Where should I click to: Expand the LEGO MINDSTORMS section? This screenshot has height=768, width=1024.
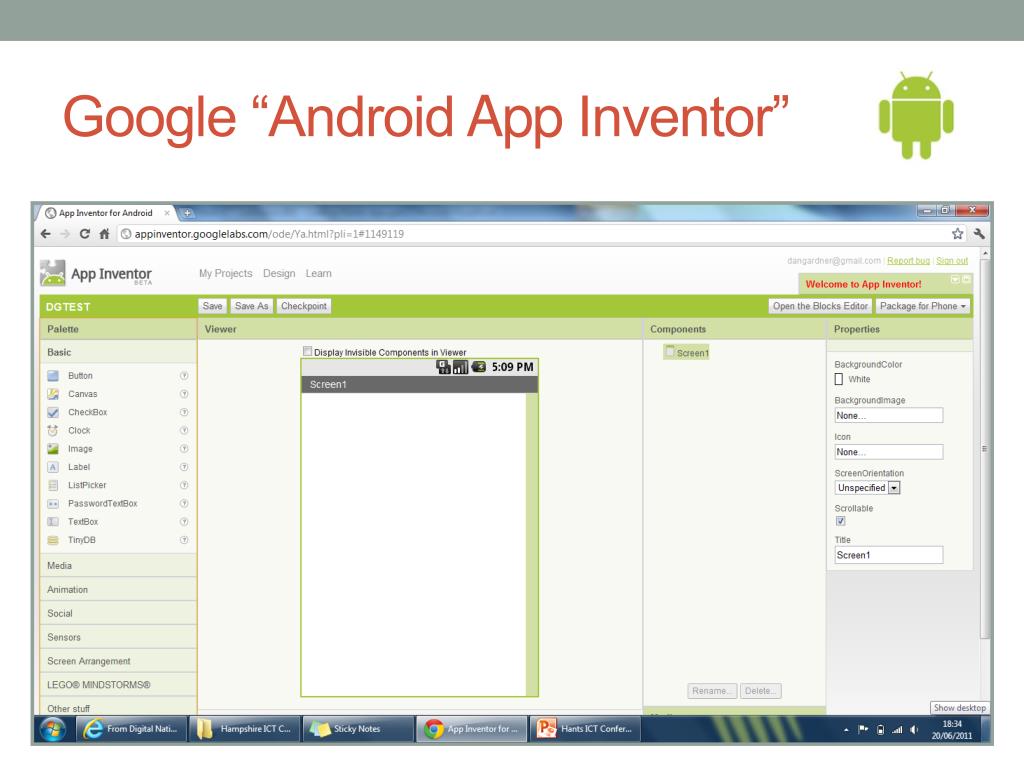(x=118, y=685)
